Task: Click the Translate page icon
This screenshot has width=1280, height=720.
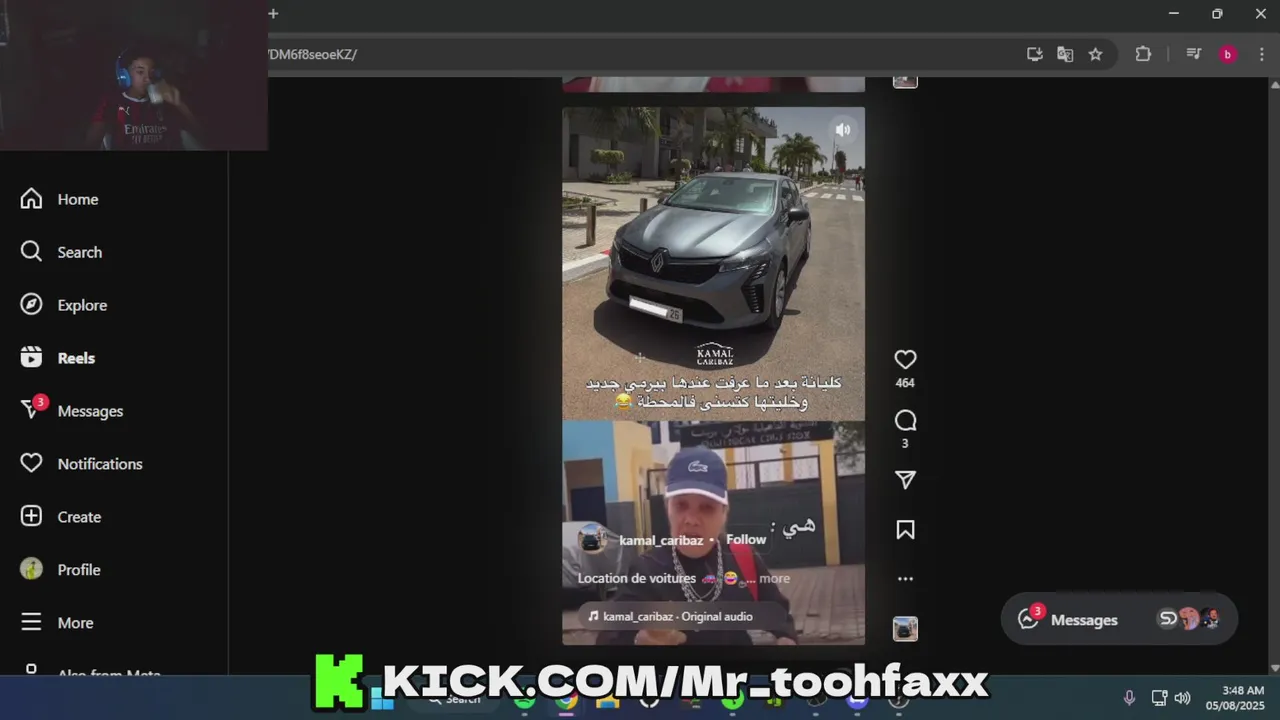Action: [1065, 54]
